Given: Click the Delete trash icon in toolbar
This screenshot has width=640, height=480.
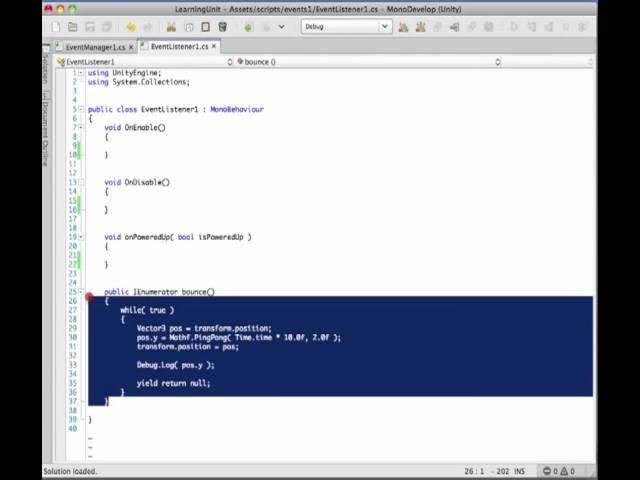Looking at the screenshot, I should 222,27.
